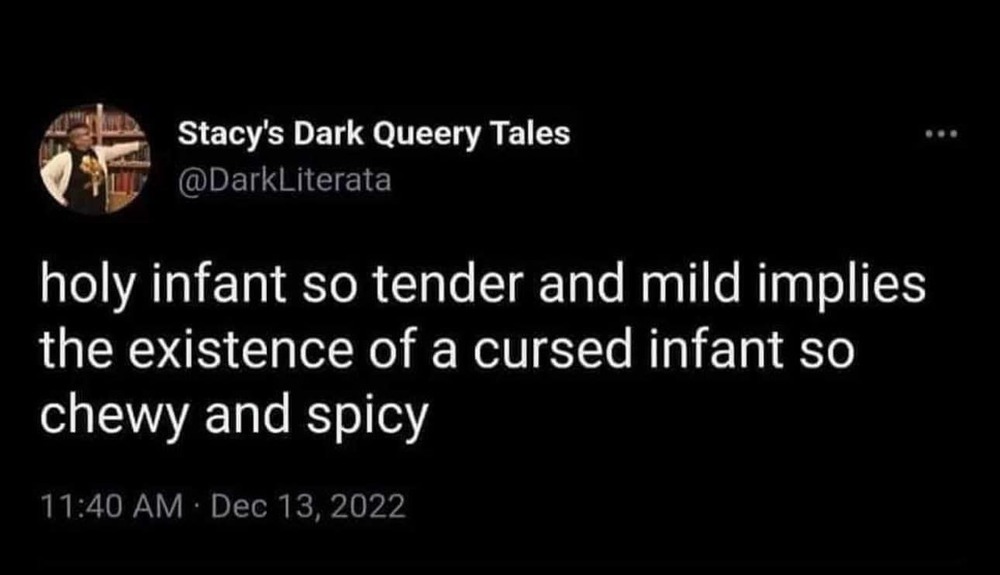Click the profile avatar picture
The image size is (1000, 575).
(94, 158)
